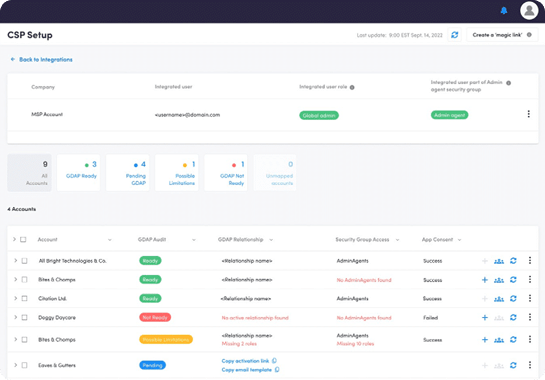Click the Create a 'magic link' button
545x380 pixels.
tap(502, 35)
